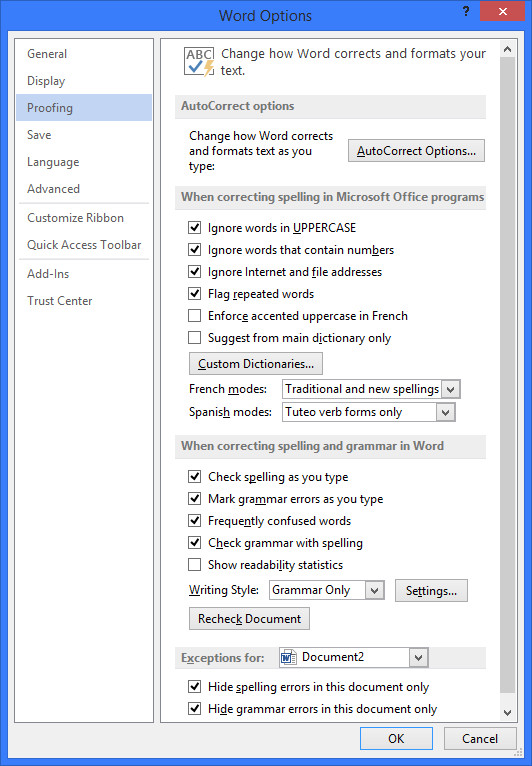The height and width of the screenshot is (766, 532).
Task: Open the Spanish modes dropdown
Action: click(x=445, y=412)
